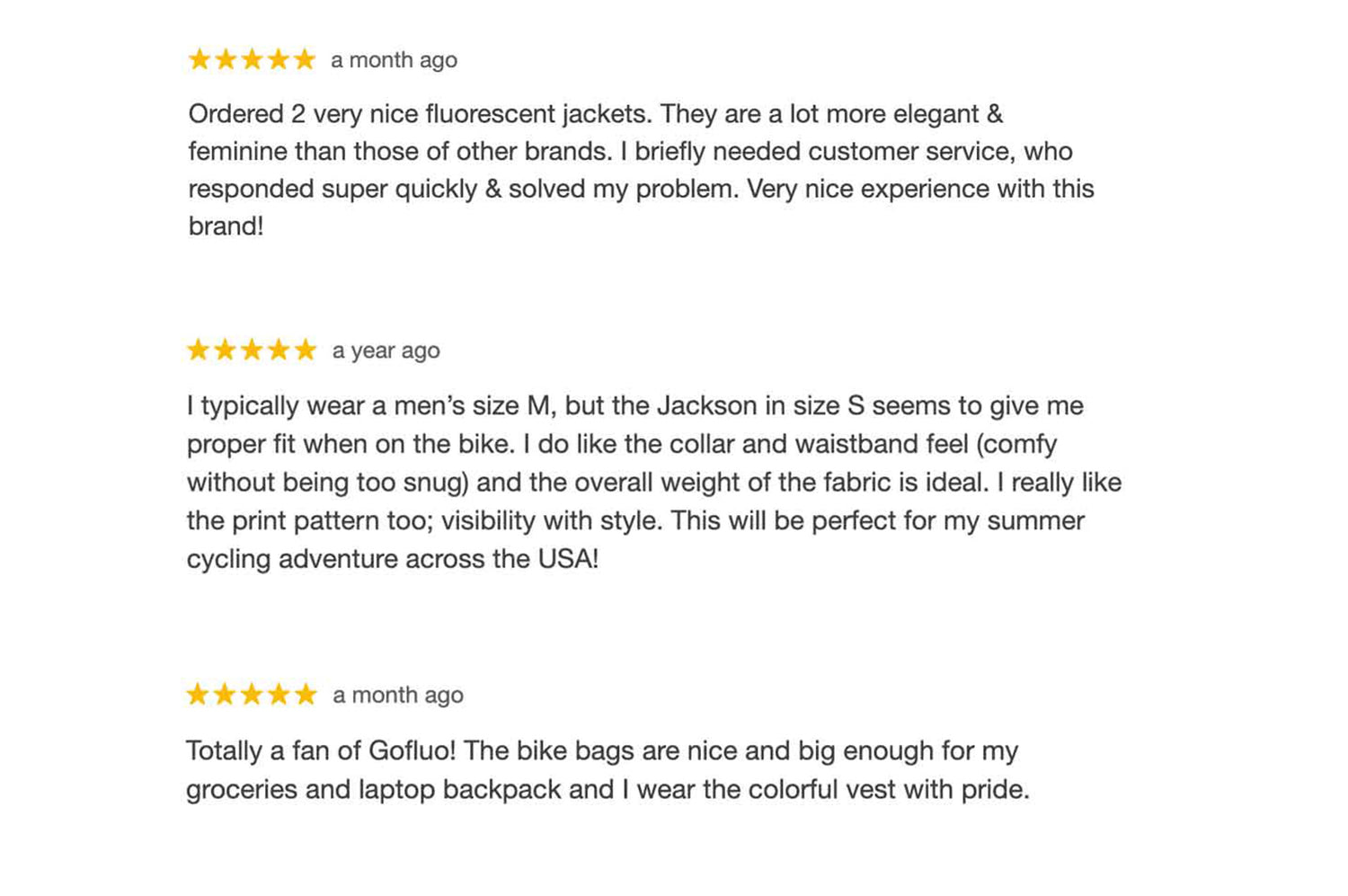This screenshot has height=896, width=1348.
Task: Click the review text about fluorescent jackets
Action: tap(640, 170)
